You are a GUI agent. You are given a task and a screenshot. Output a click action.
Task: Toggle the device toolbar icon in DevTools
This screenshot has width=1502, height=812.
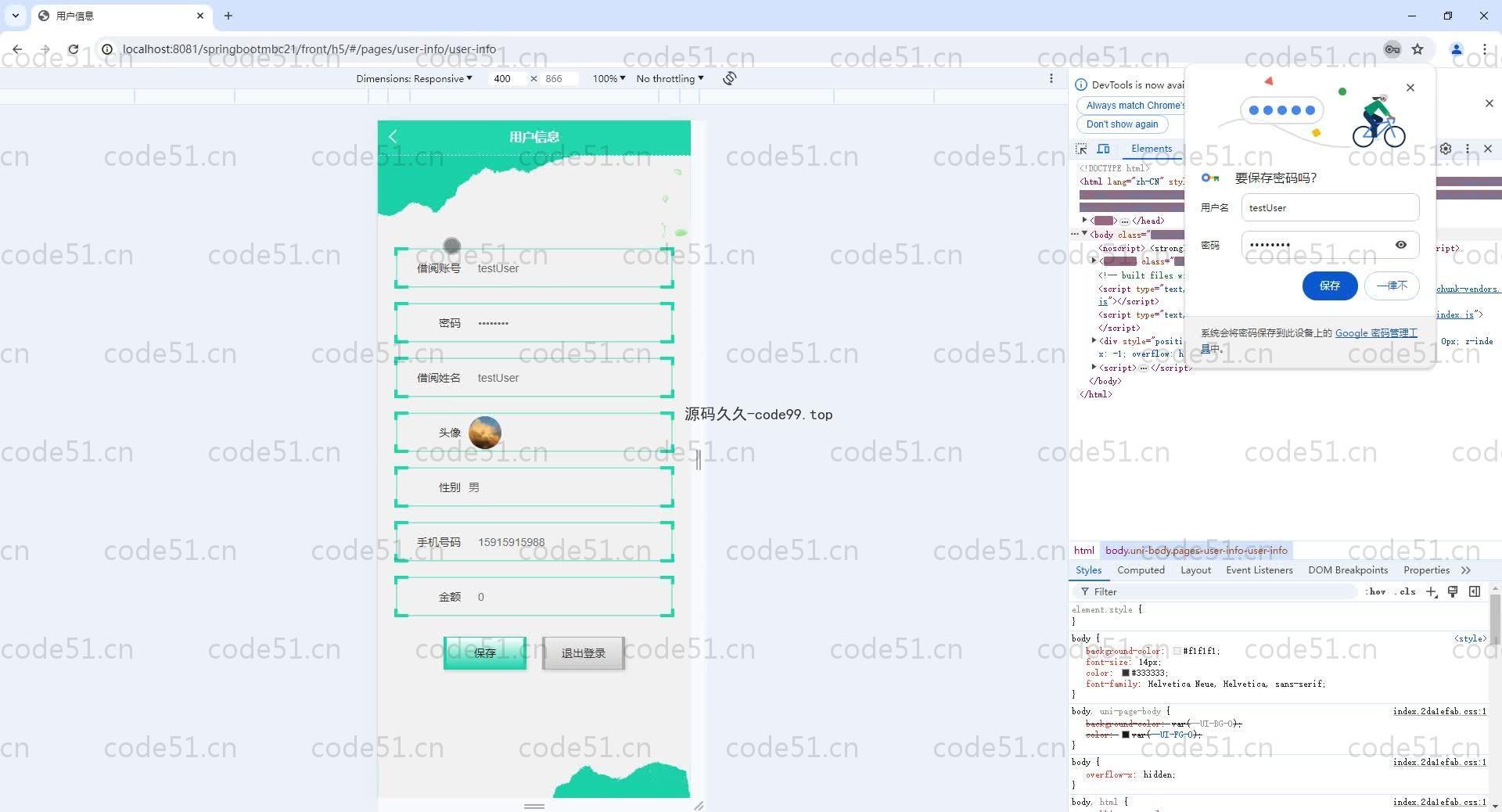[1104, 149]
